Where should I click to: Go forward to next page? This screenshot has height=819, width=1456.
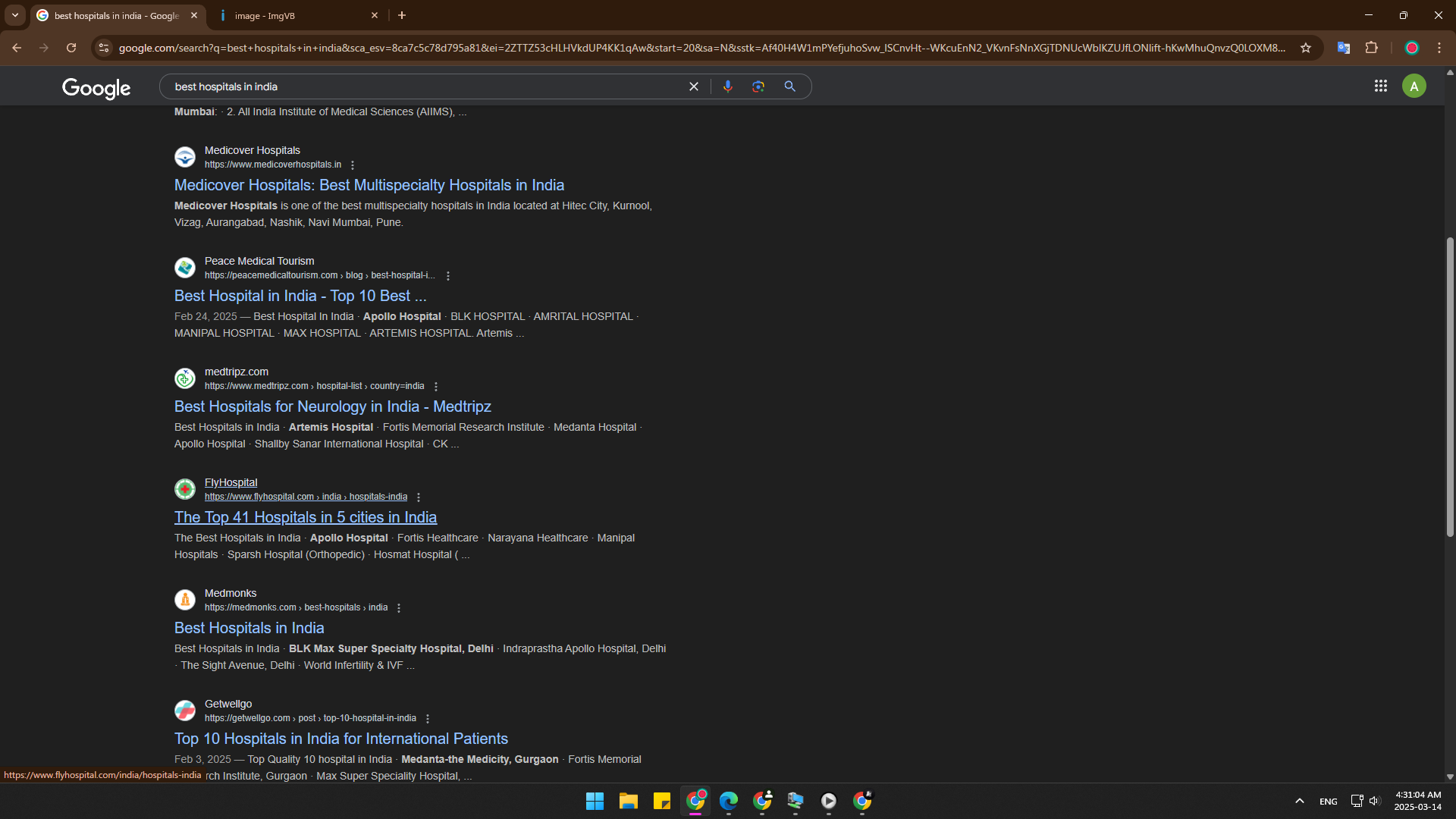coord(44,48)
